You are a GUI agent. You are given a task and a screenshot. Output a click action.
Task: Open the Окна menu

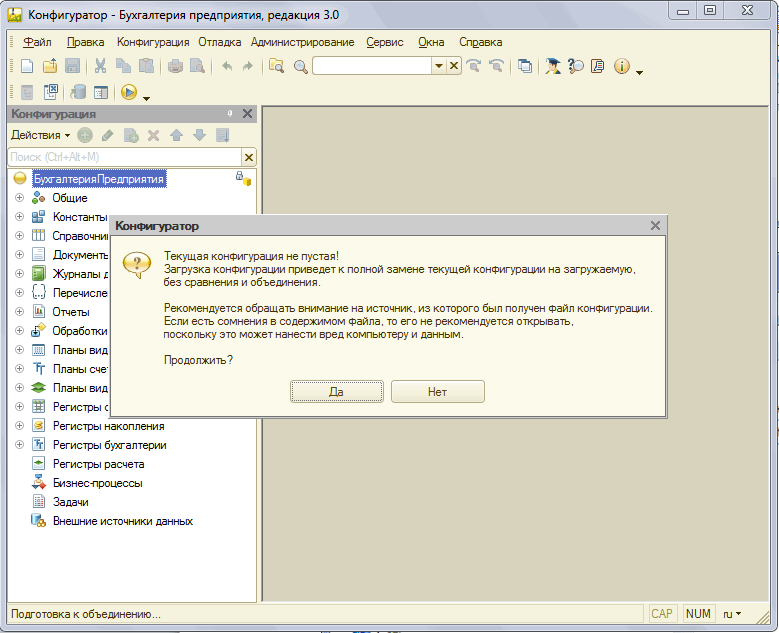[x=431, y=42]
